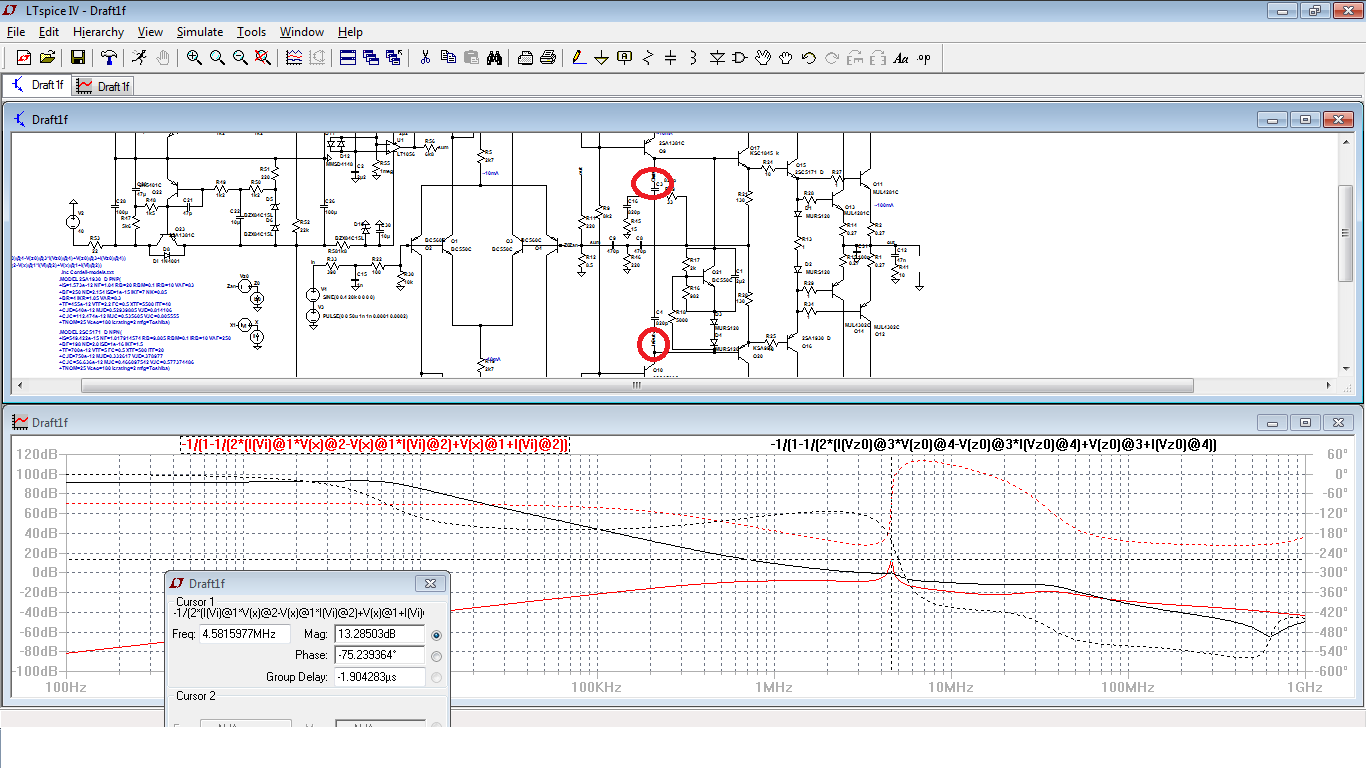
Task: Click the black trace label with I(Vz0)@3
Action: click(x=993, y=444)
